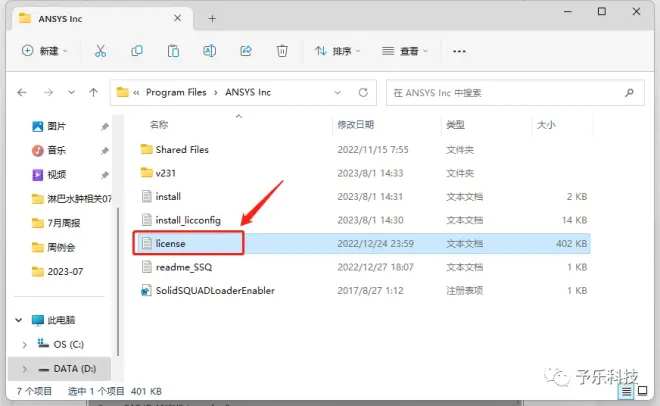
Task: Go up one folder level arrow
Action: pyautogui.click(x=93, y=92)
